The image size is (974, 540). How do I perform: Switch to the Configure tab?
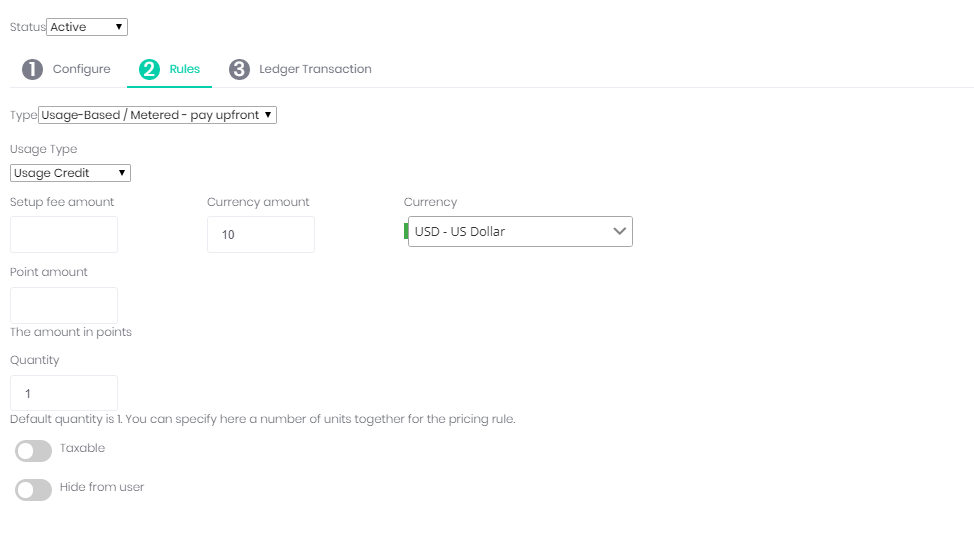coord(81,69)
